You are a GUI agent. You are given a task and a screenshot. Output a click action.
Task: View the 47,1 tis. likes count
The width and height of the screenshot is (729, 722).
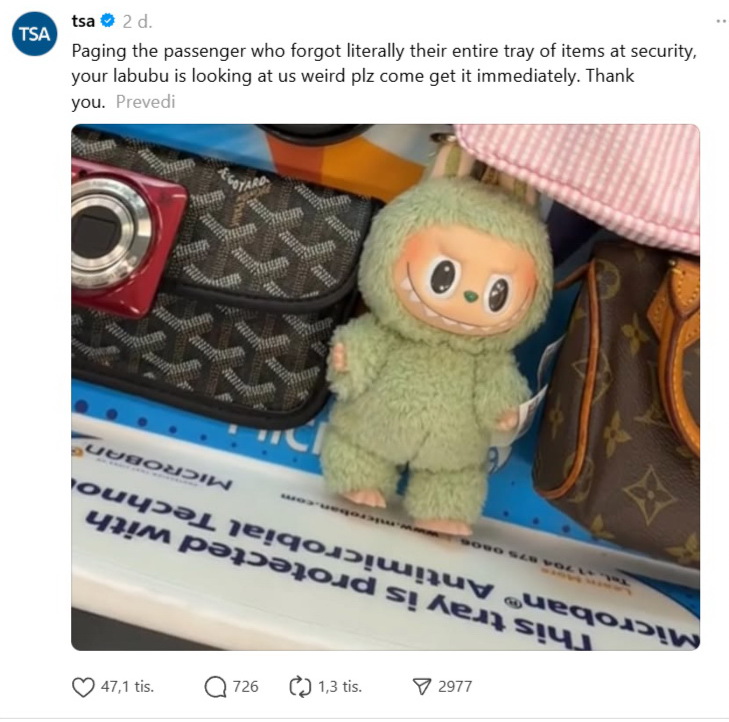click(x=127, y=687)
